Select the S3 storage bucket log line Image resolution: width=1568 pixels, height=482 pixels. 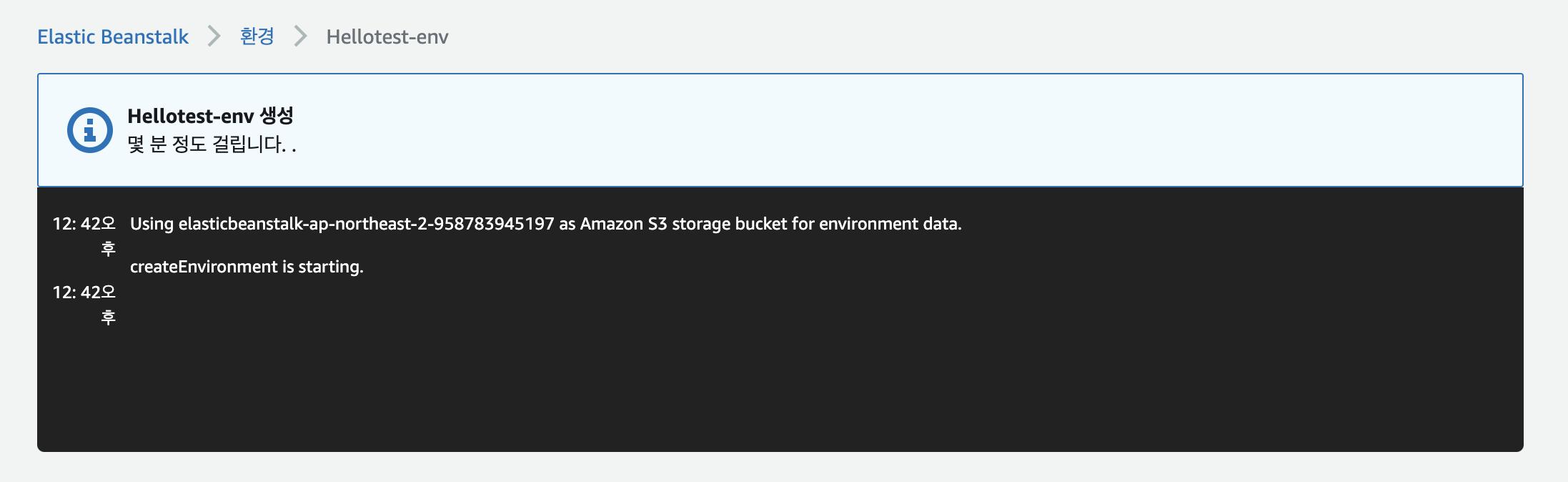(545, 224)
